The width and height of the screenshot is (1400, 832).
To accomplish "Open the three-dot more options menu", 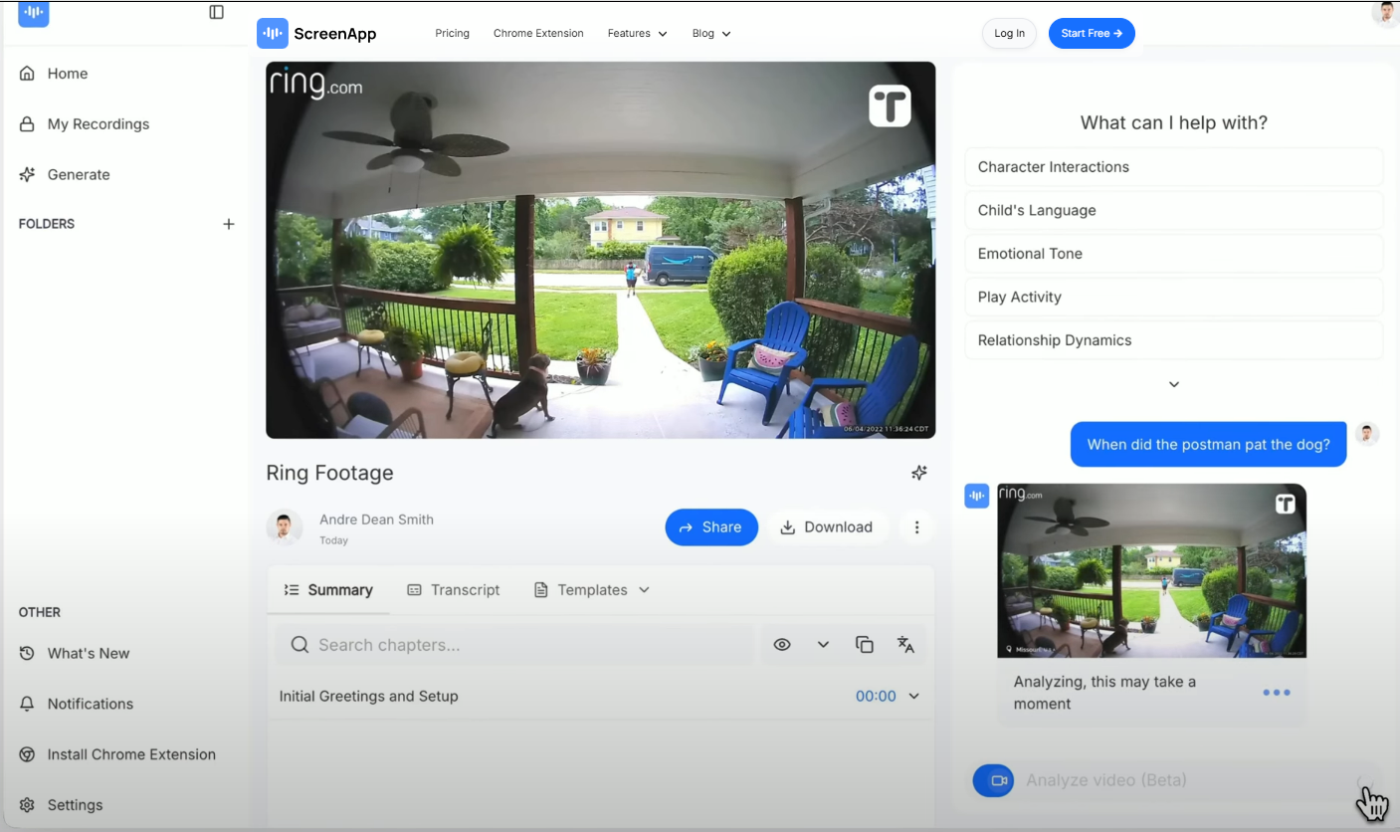I will (916, 527).
